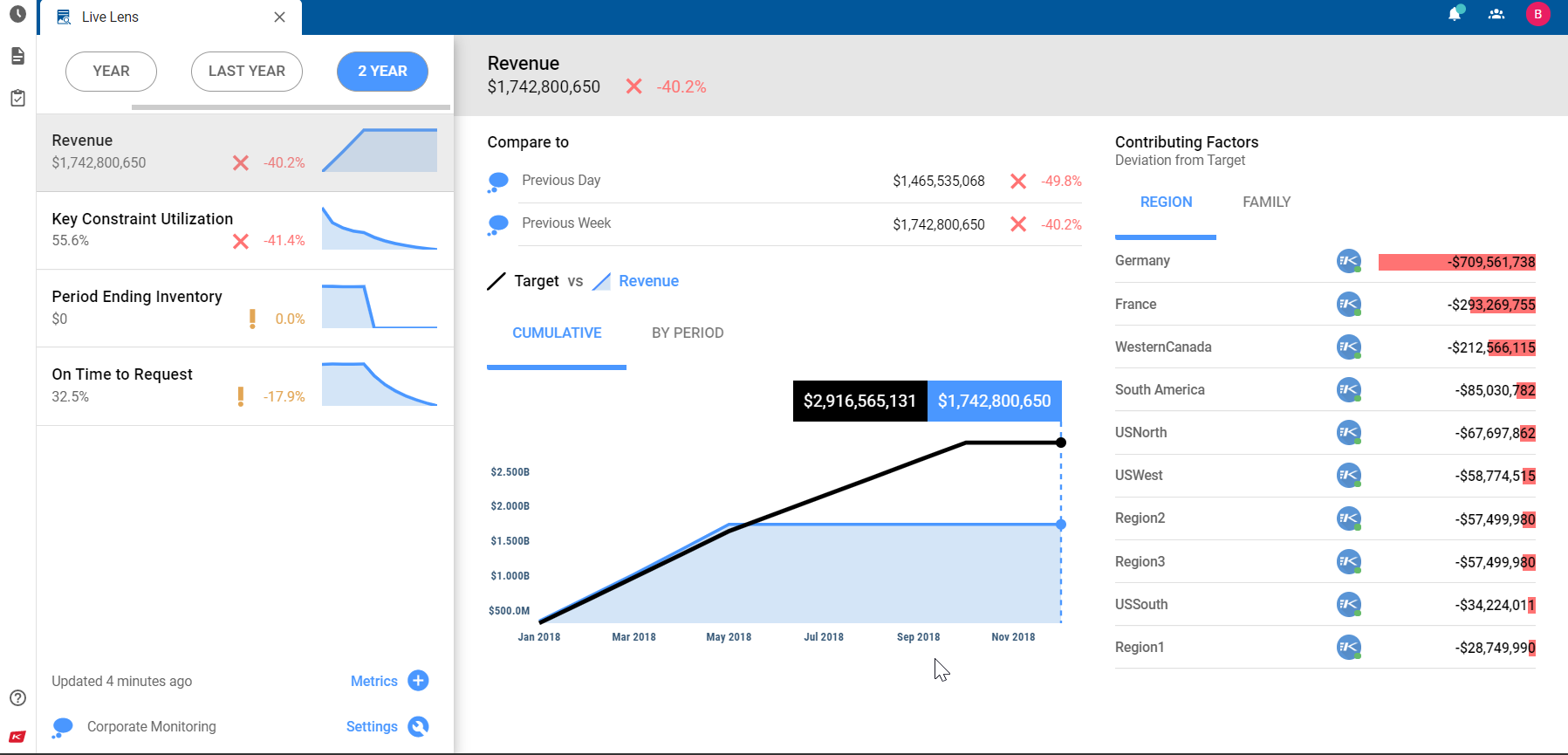Screen dimensions: 1568x755
Task: Select the 2 YEAR time range
Action: (x=382, y=72)
